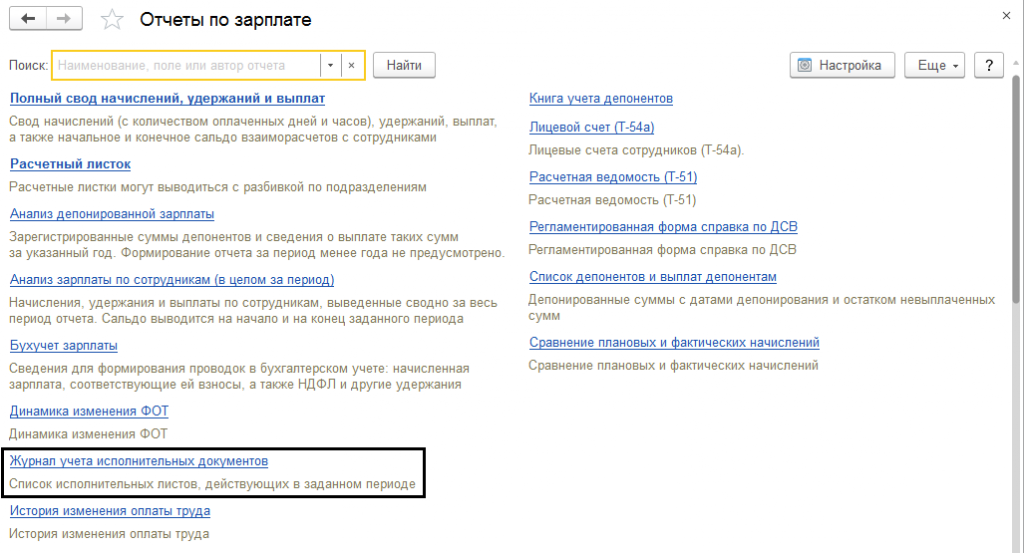
Task: Open Динамика изменения ФОТ report
Action: (88, 410)
